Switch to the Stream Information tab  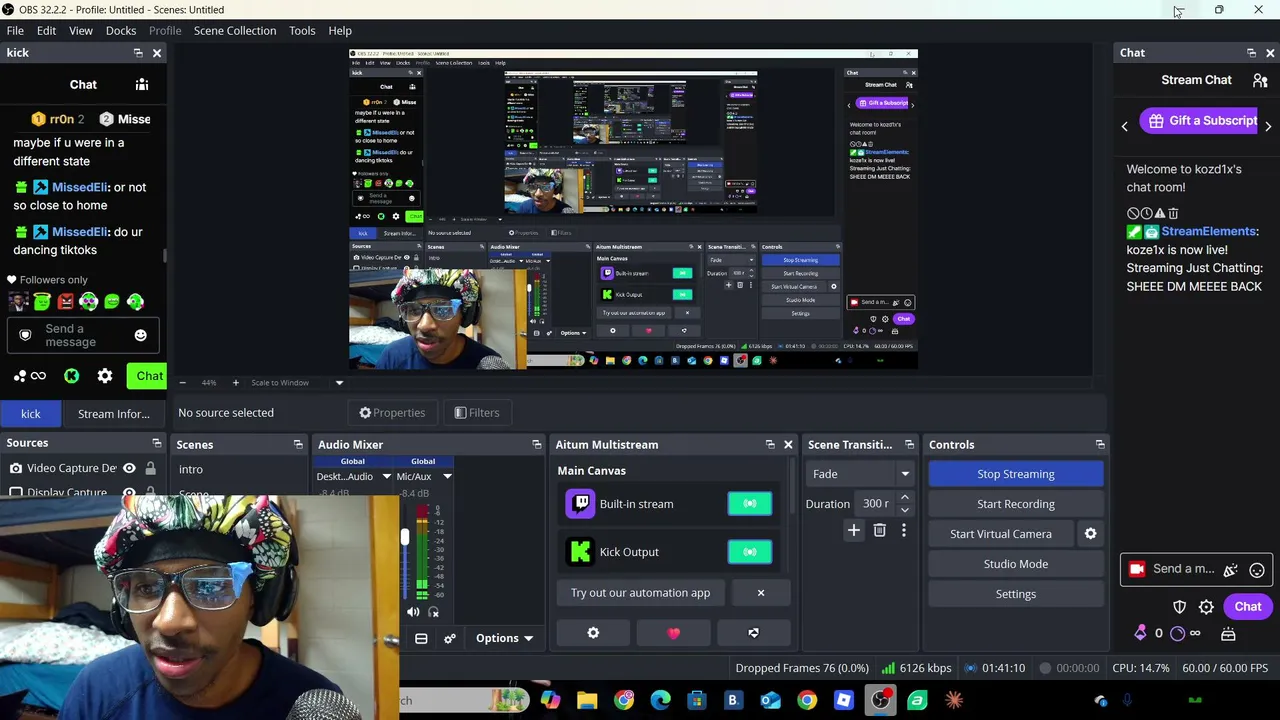coord(113,414)
